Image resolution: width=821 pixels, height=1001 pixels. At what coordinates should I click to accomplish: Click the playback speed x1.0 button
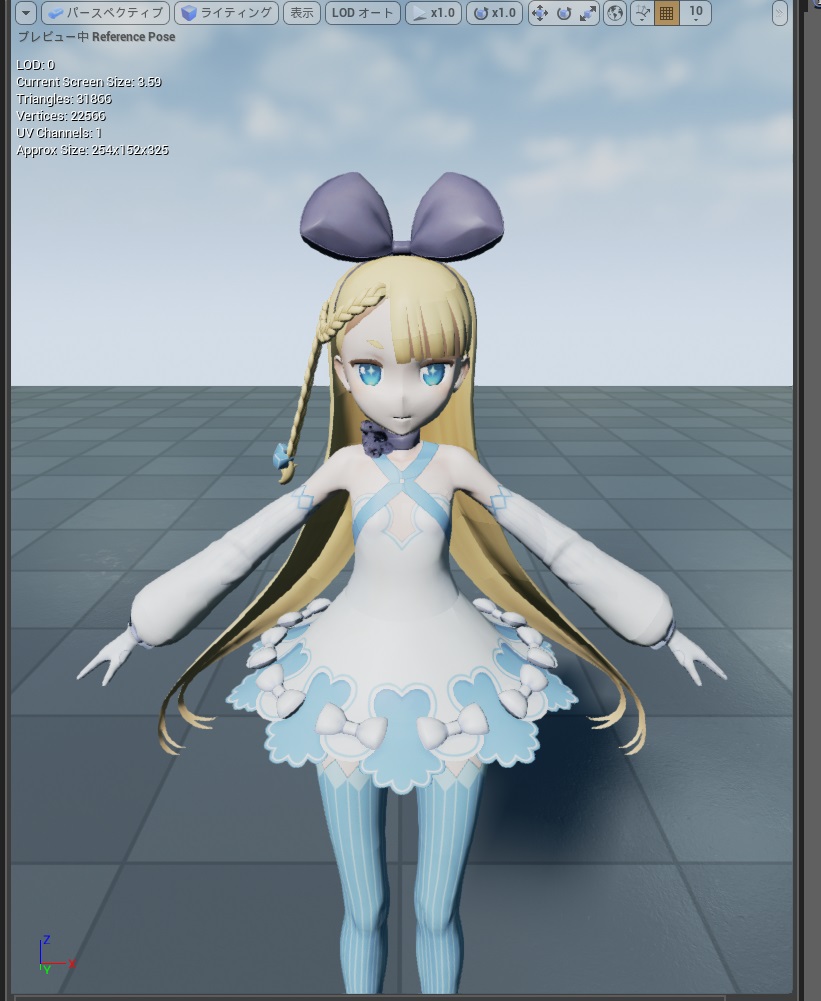pyautogui.click(x=433, y=13)
